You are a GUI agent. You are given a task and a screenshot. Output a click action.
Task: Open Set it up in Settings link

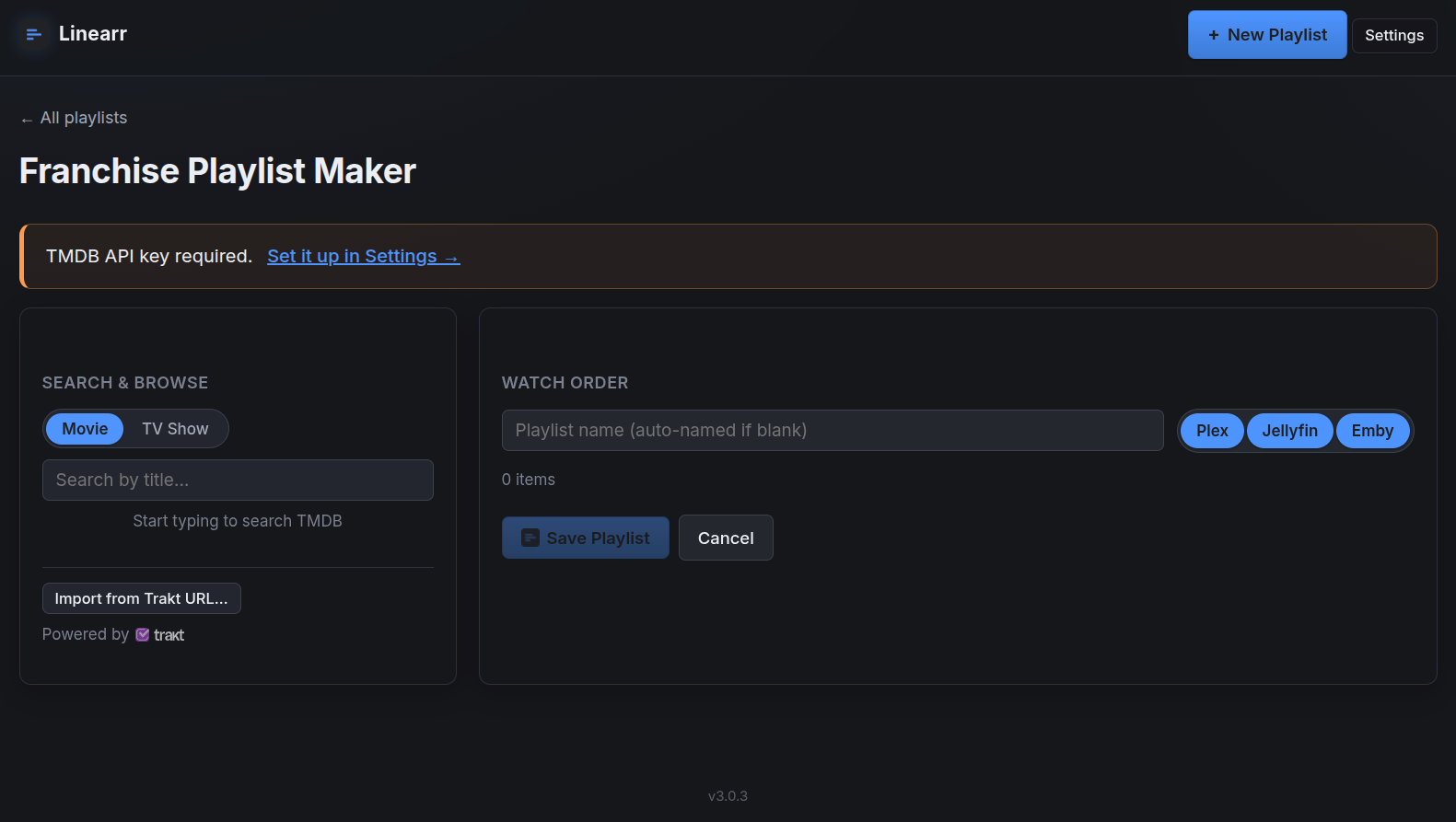pyautogui.click(x=363, y=256)
